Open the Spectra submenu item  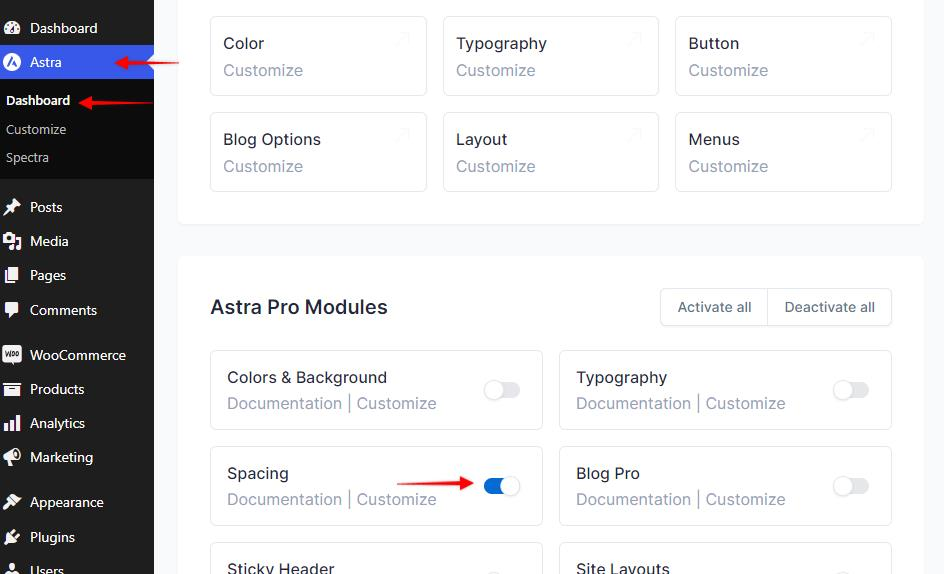[27, 157]
